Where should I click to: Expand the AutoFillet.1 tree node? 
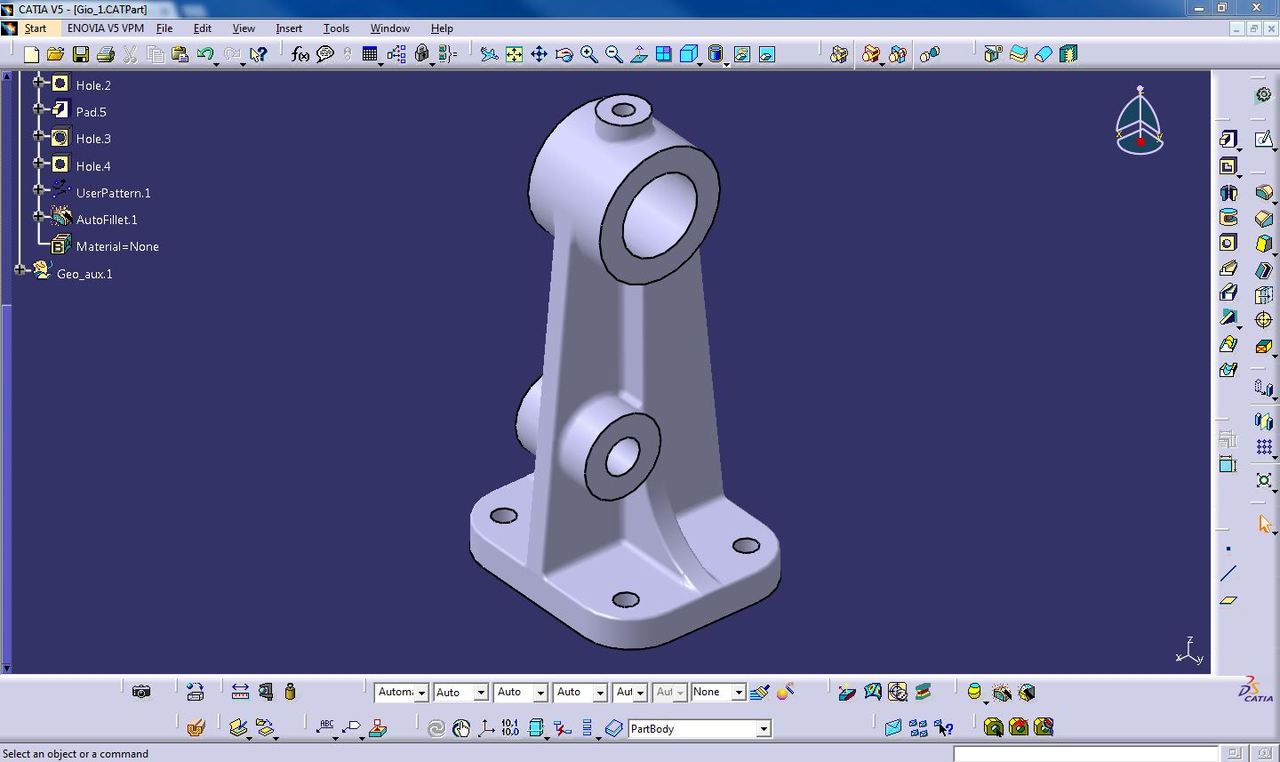[x=39, y=216]
